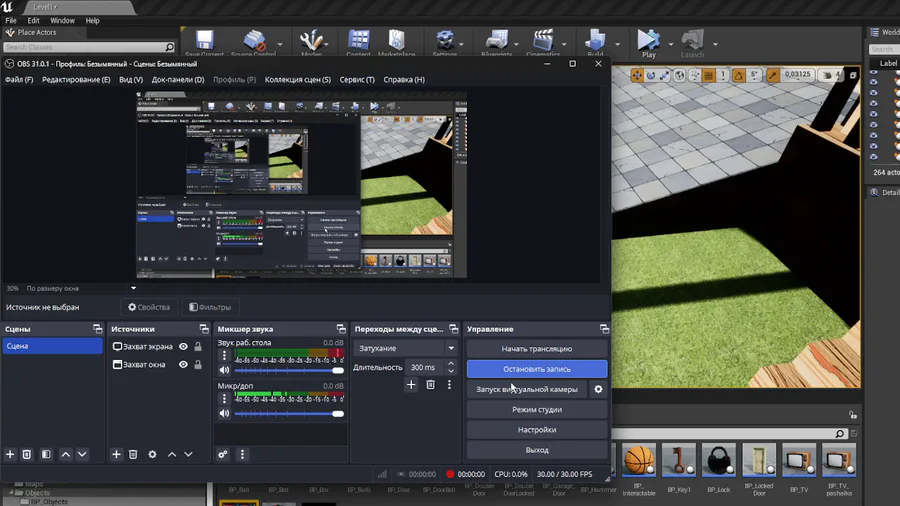Delete selected source trash icon

click(133, 454)
